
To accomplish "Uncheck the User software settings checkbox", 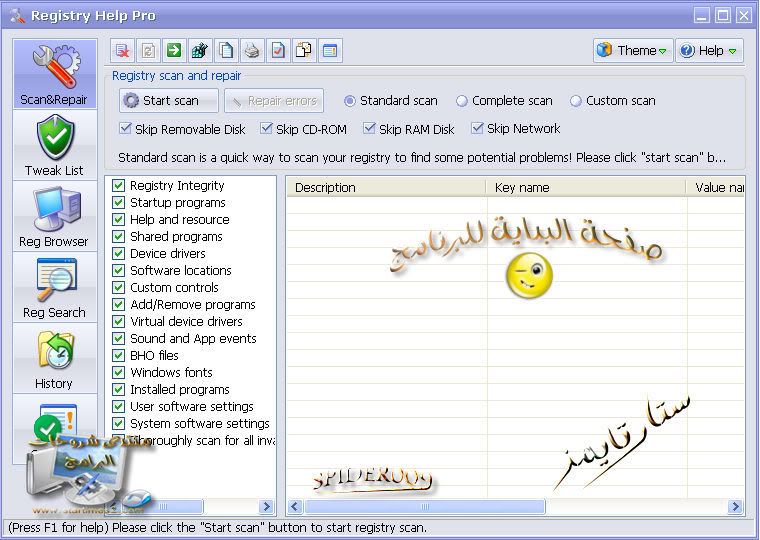I will (118, 406).
